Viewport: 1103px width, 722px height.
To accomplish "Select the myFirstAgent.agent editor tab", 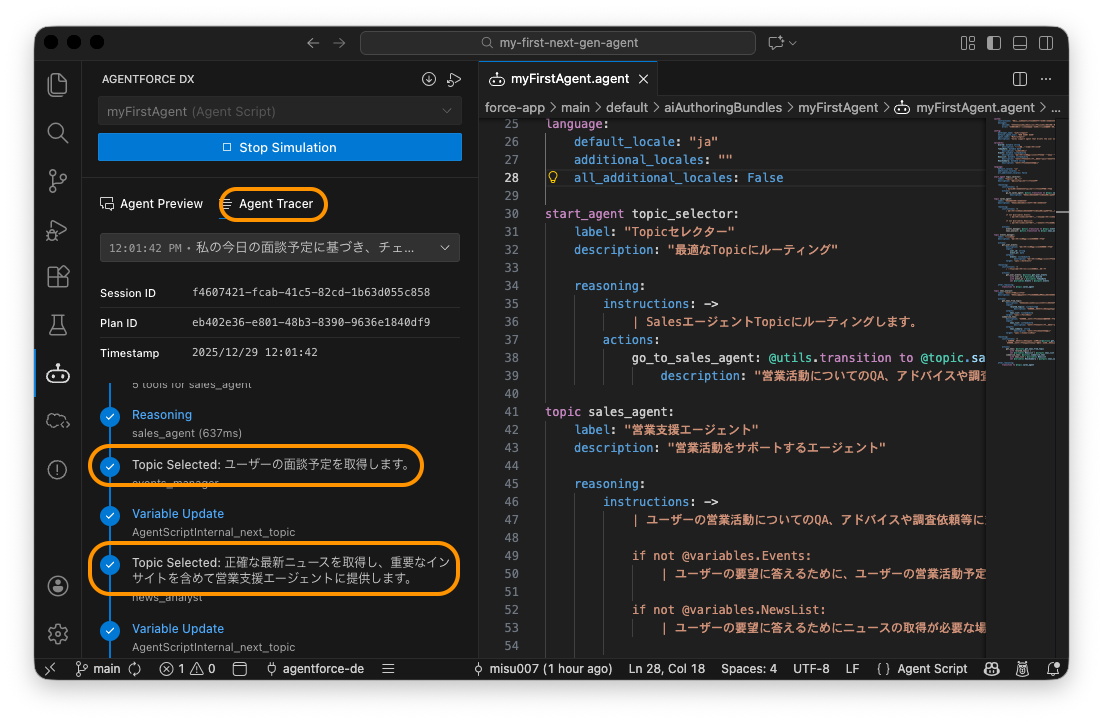I will coord(568,79).
